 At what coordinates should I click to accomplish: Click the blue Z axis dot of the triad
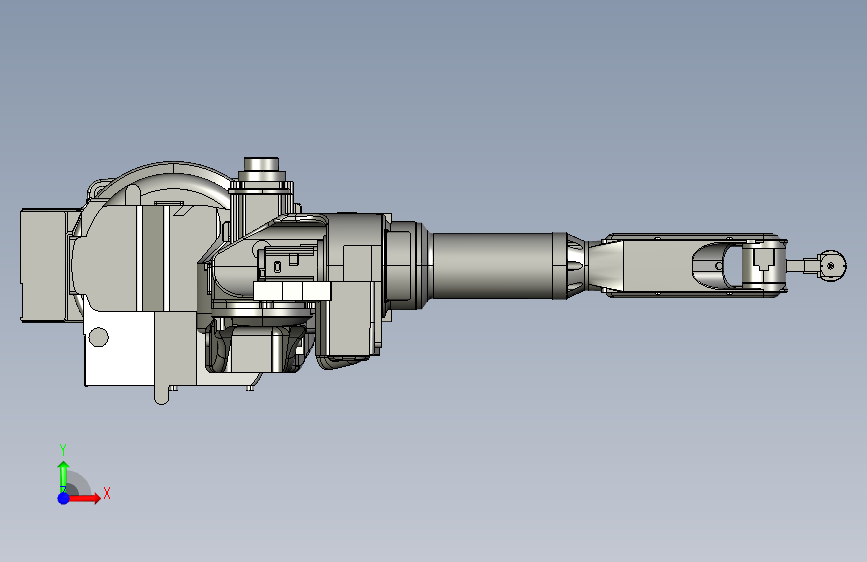[x=63, y=498]
